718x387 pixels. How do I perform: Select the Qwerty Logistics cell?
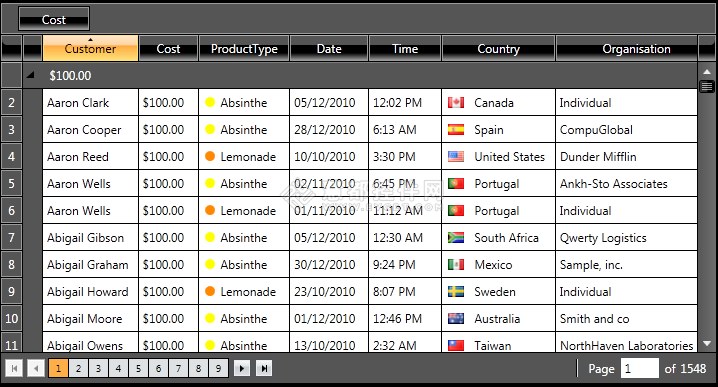pos(626,238)
